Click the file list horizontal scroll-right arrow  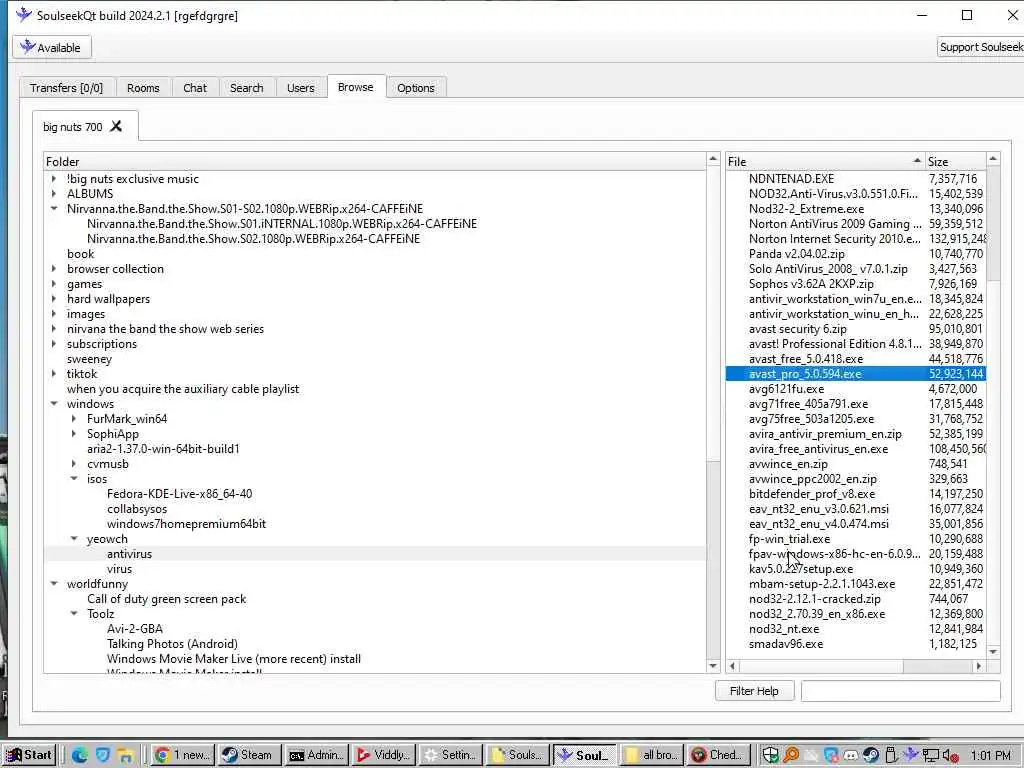[978, 666]
